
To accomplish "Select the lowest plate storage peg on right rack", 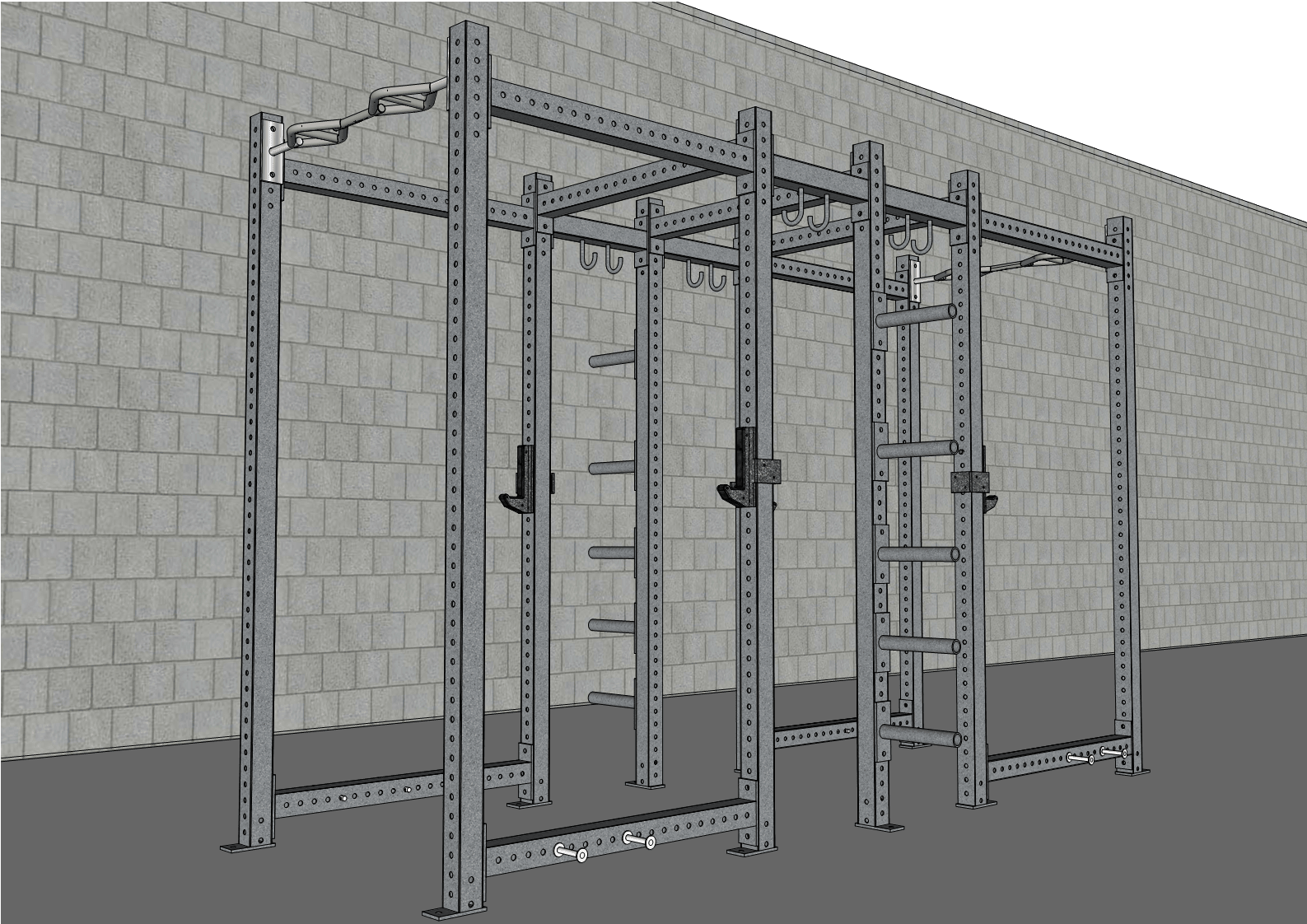I will tap(919, 736).
